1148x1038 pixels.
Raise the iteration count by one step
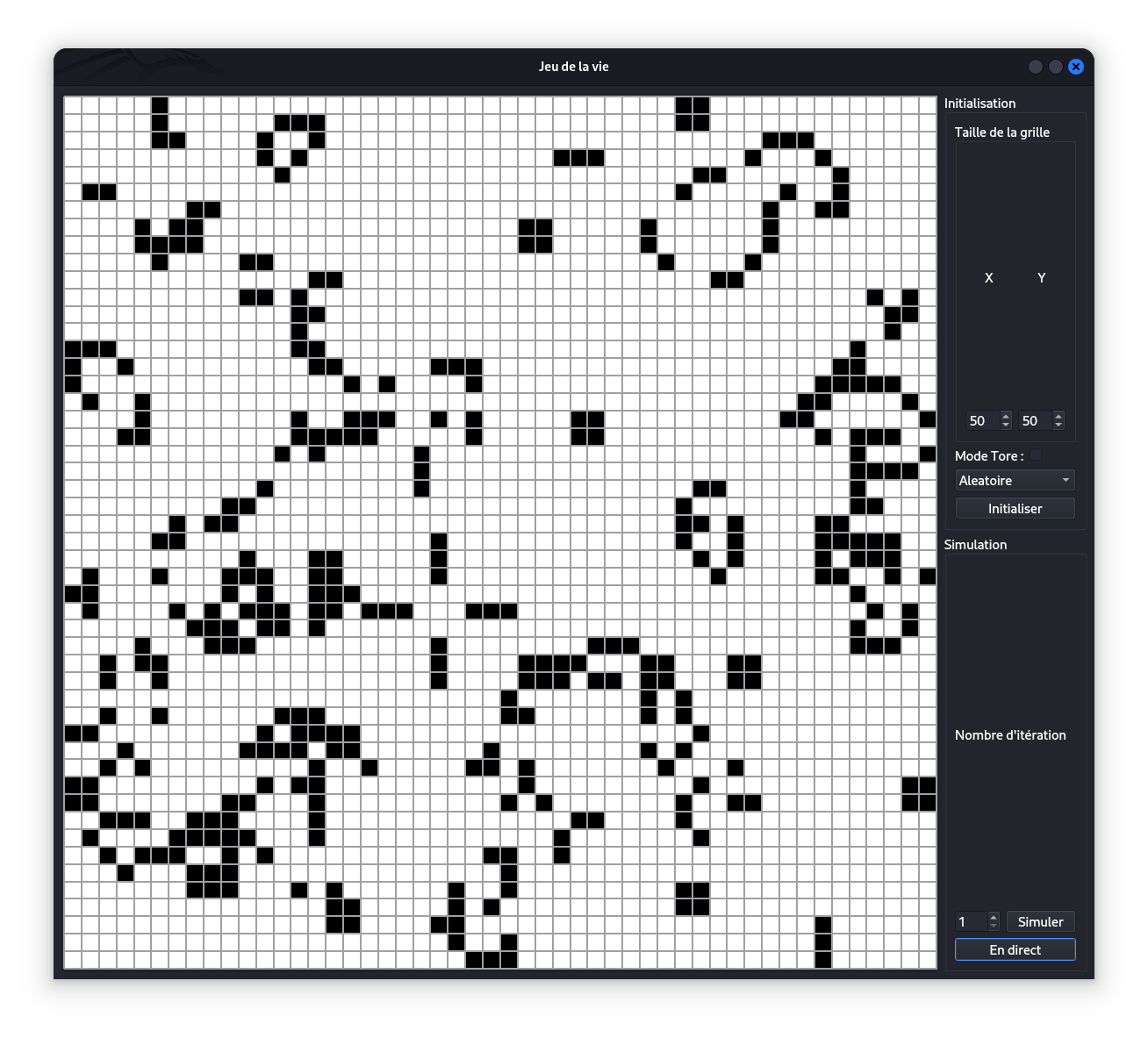[x=994, y=917]
